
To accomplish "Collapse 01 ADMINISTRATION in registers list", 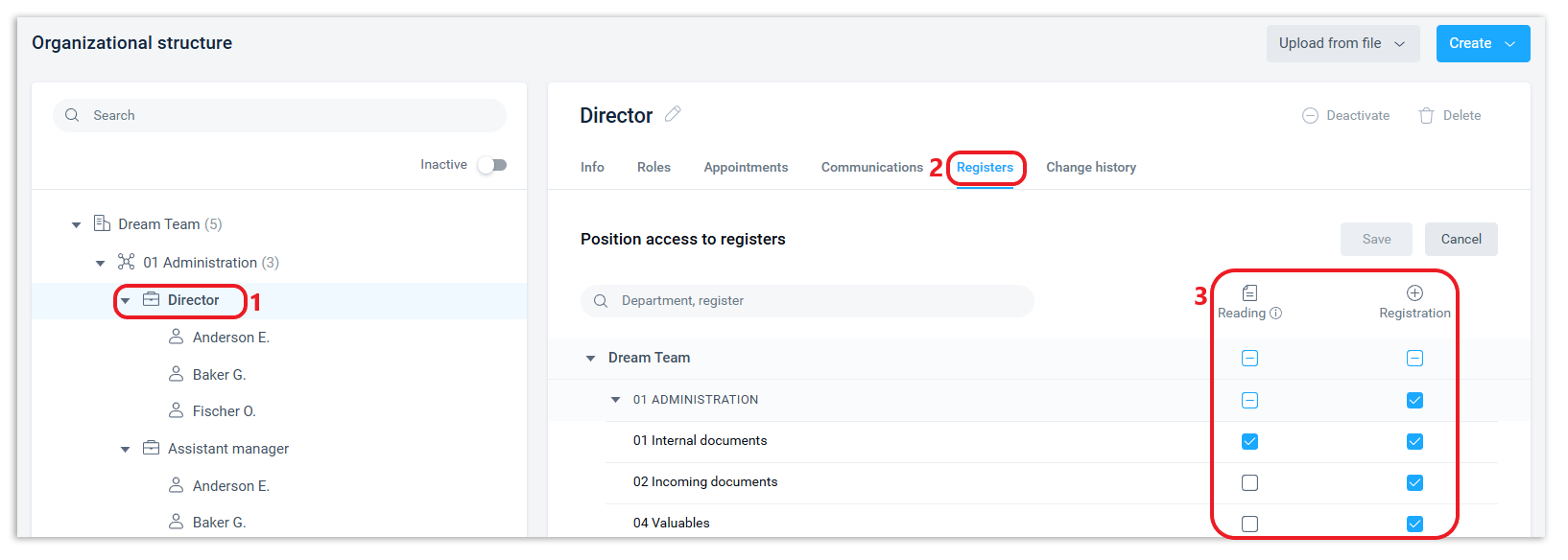I will pos(616,400).
